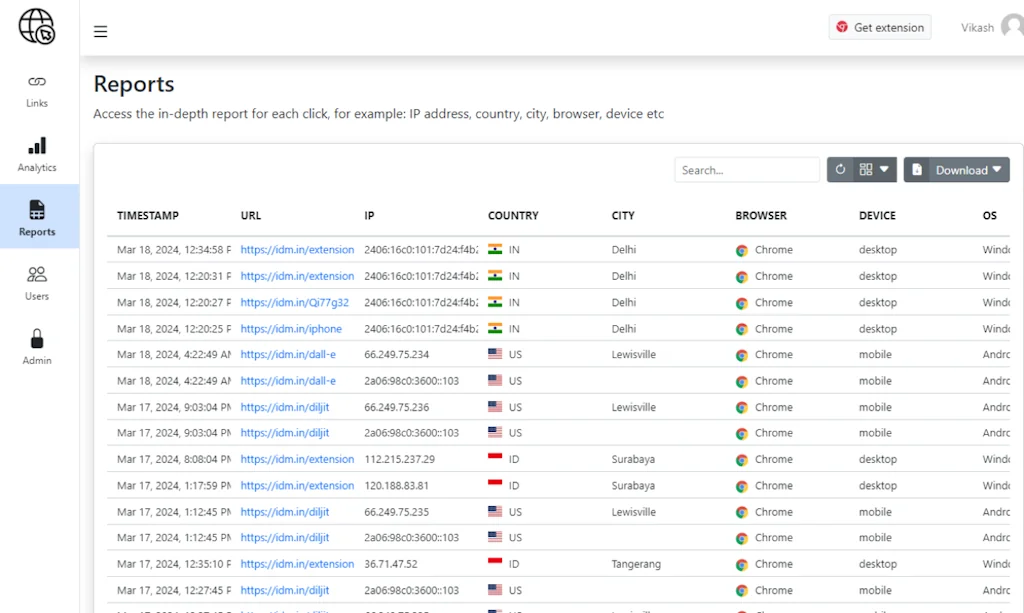Click the Search input field
The width and height of the screenshot is (1024, 613).
click(x=746, y=169)
